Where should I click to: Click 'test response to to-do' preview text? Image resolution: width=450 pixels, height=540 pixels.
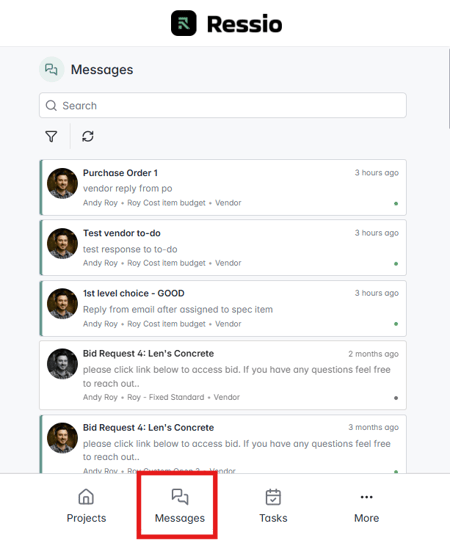[130, 249]
